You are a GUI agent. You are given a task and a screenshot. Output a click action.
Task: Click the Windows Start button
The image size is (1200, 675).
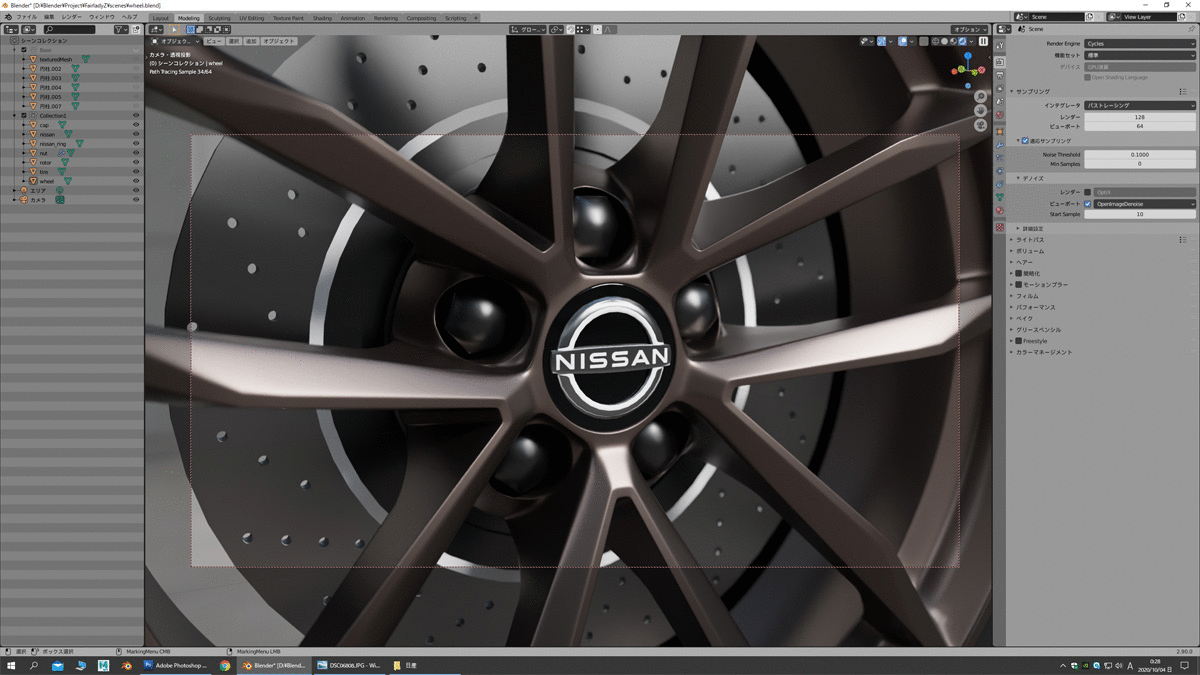[x=11, y=665]
